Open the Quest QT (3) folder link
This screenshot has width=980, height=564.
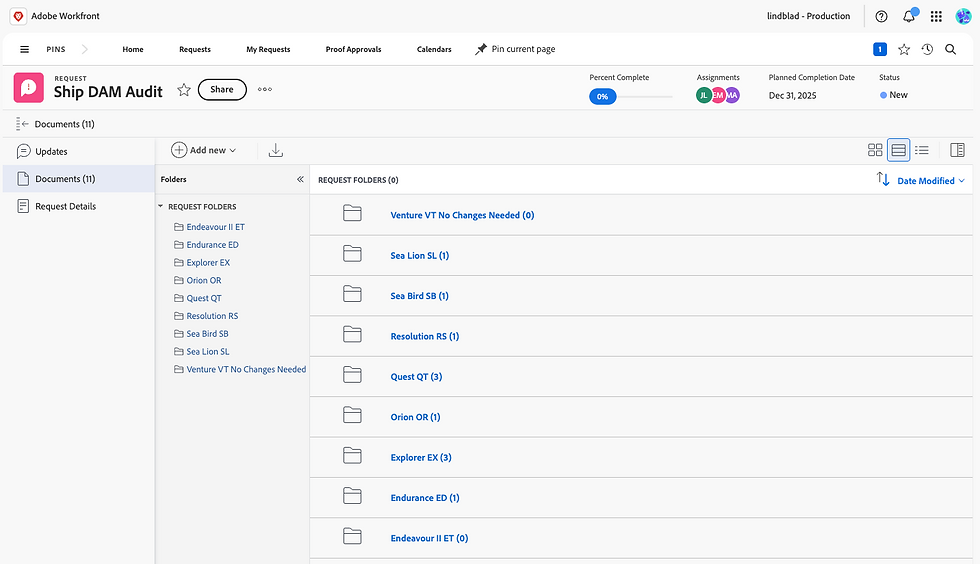tap(416, 377)
